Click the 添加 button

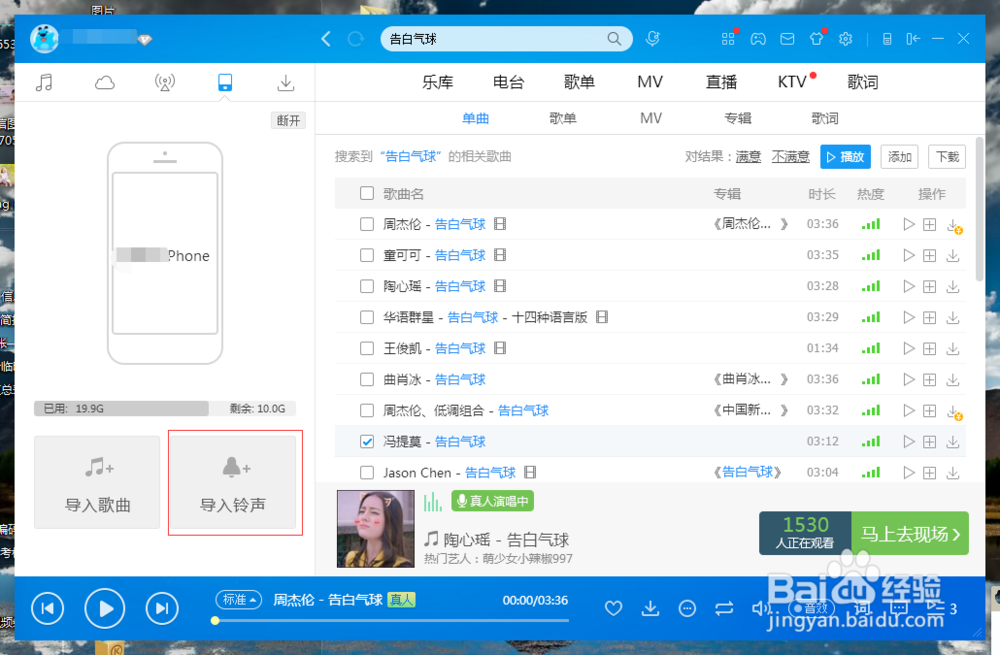click(x=899, y=157)
